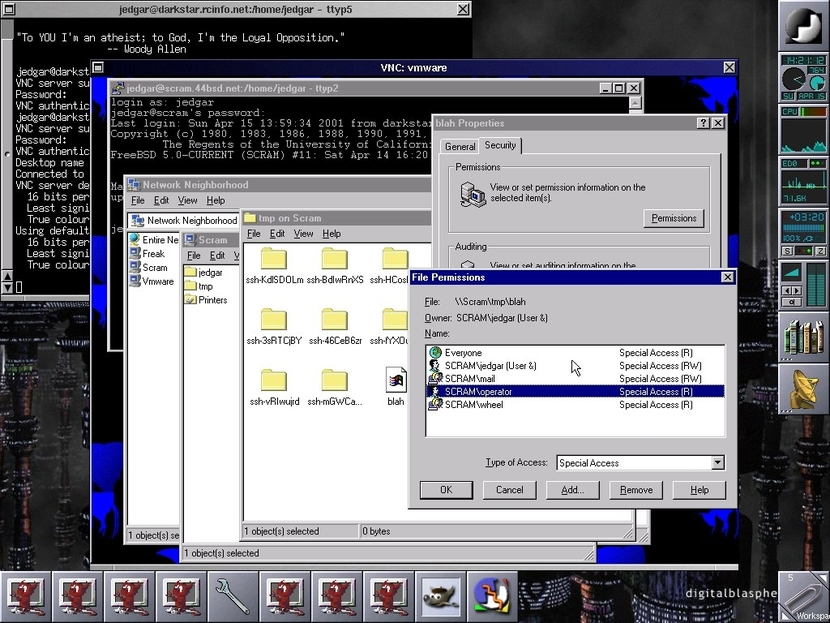This screenshot has height=623, width=830.
Task: Click the Remove button
Action: click(636, 490)
